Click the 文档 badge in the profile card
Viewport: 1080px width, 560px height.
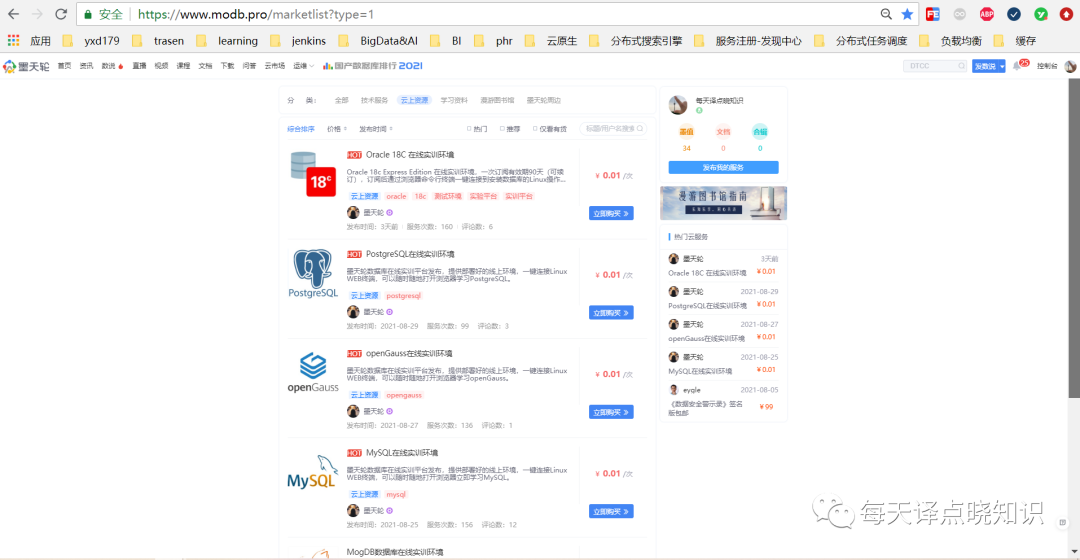click(x=723, y=132)
